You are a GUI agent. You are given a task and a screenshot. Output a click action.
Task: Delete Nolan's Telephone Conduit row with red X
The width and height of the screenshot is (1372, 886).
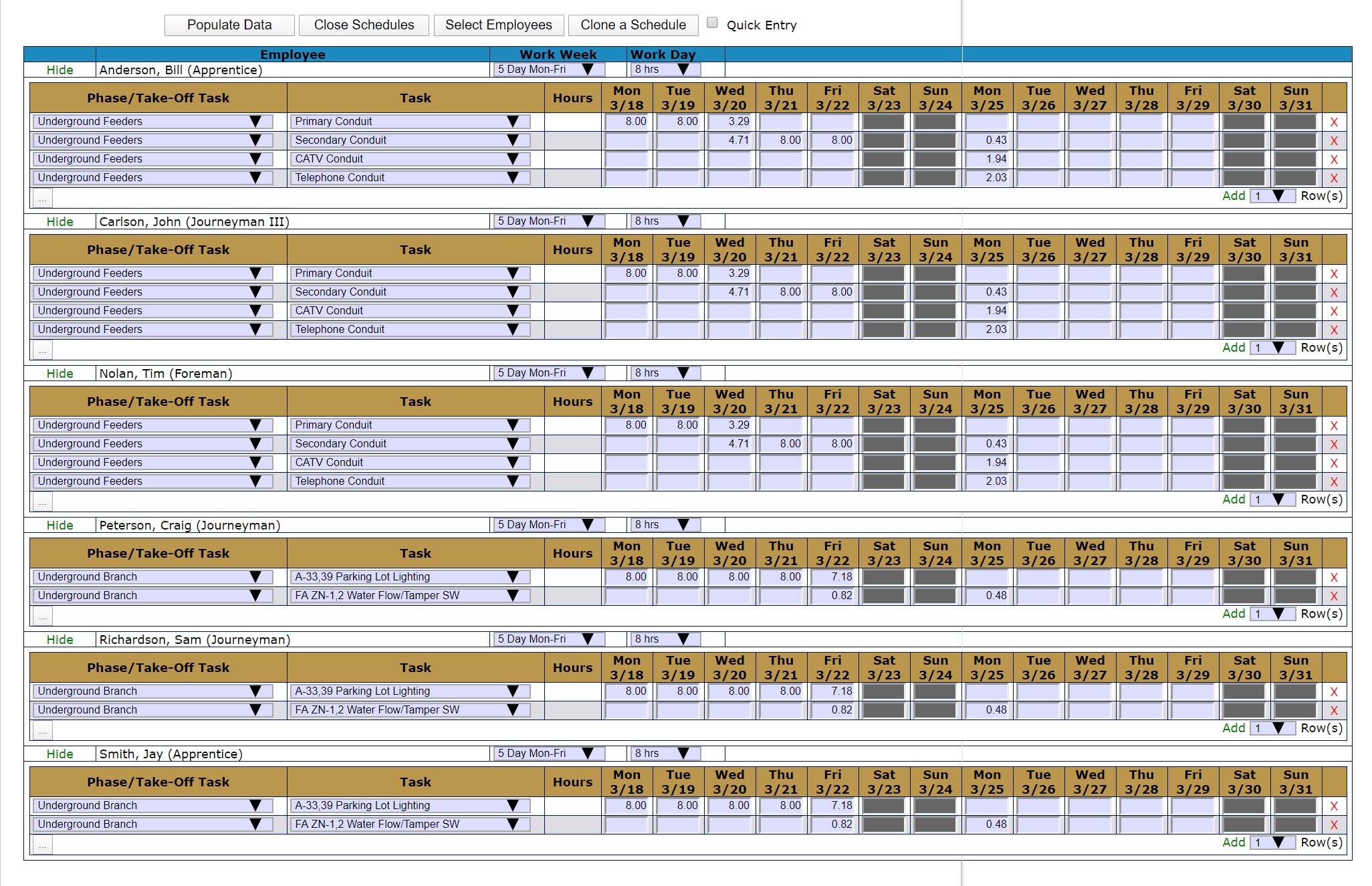pos(1334,481)
